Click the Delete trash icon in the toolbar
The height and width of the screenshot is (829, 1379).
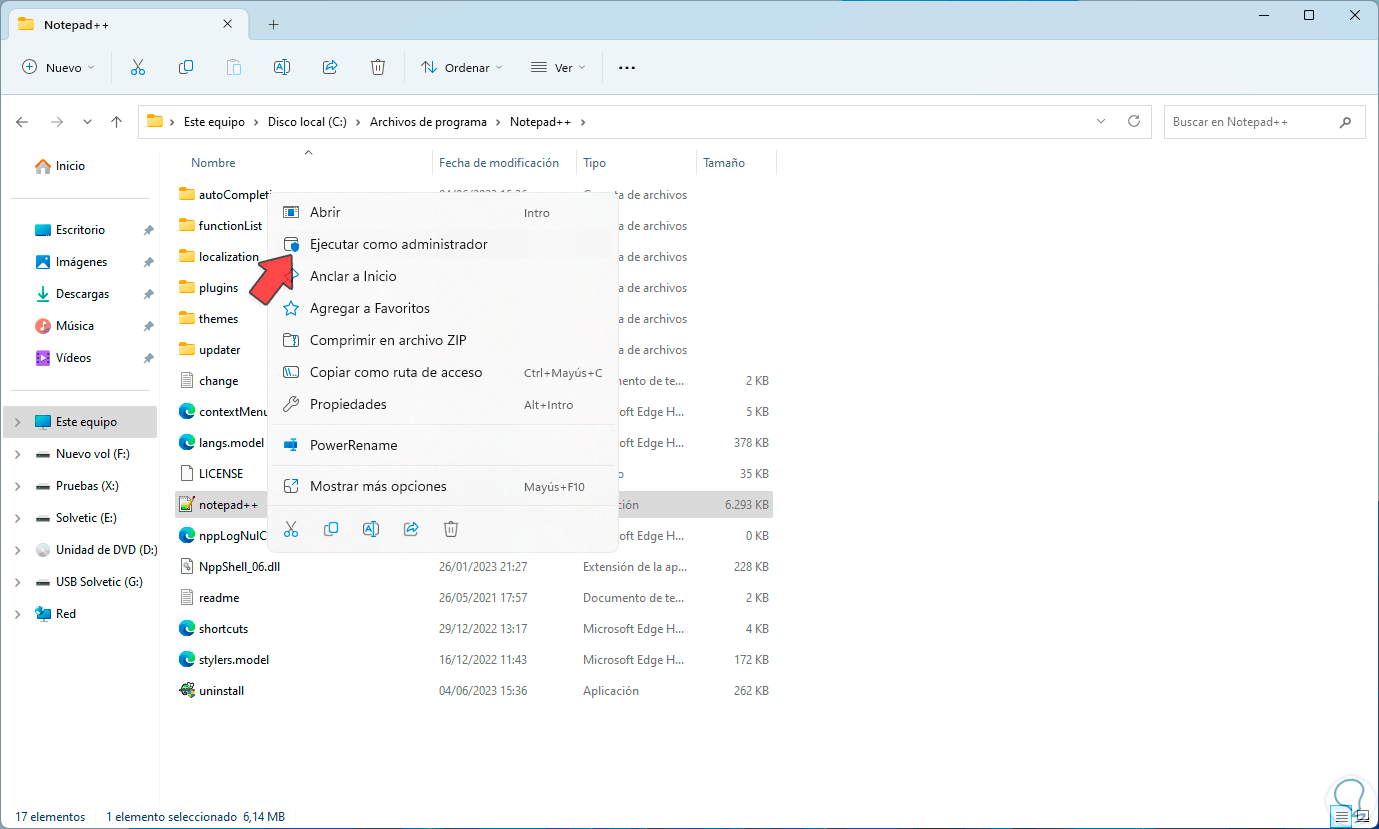click(378, 67)
